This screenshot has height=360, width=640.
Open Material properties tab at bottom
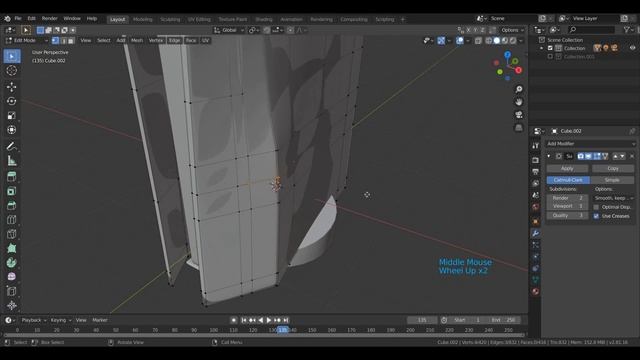click(536, 291)
